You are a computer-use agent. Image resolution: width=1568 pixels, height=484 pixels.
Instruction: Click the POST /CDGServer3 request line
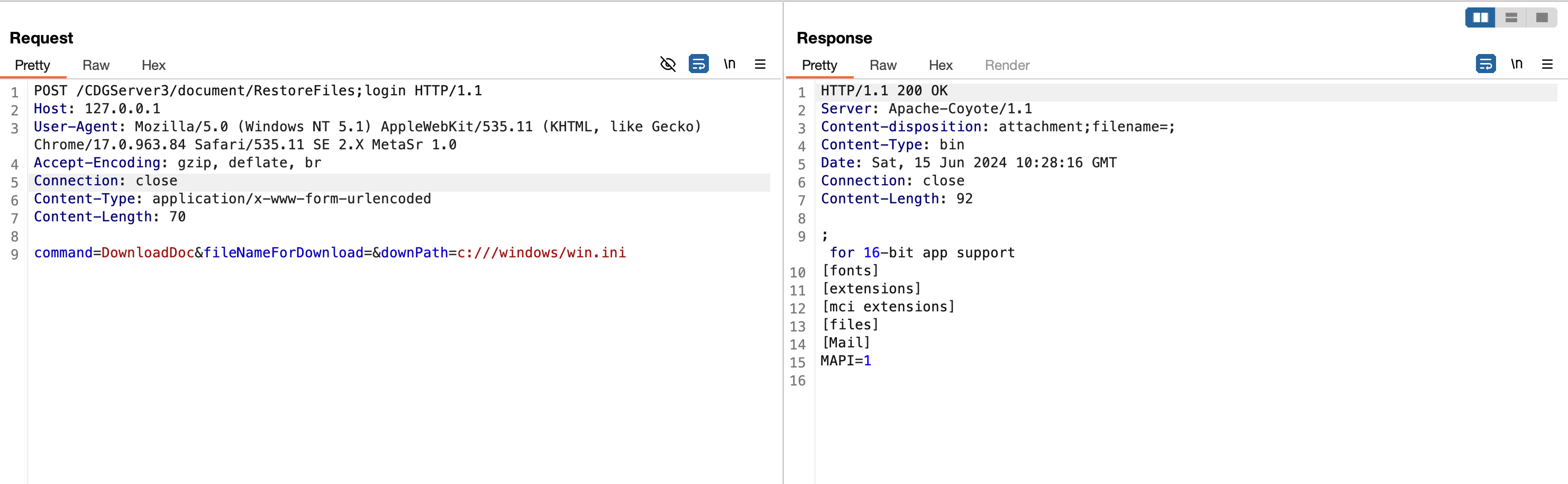258,91
